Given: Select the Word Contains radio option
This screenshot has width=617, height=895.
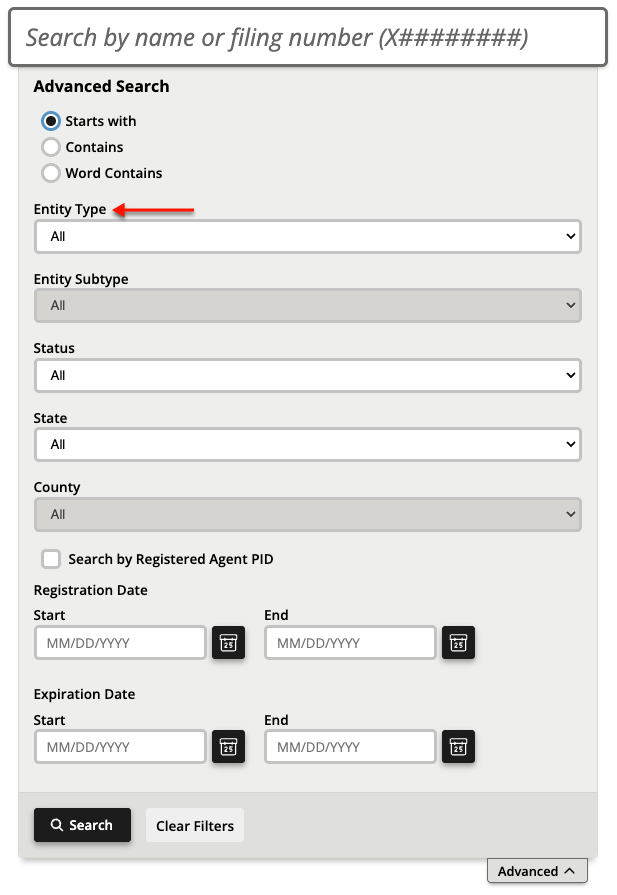Looking at the screenshot, I should tap(51, 173).
